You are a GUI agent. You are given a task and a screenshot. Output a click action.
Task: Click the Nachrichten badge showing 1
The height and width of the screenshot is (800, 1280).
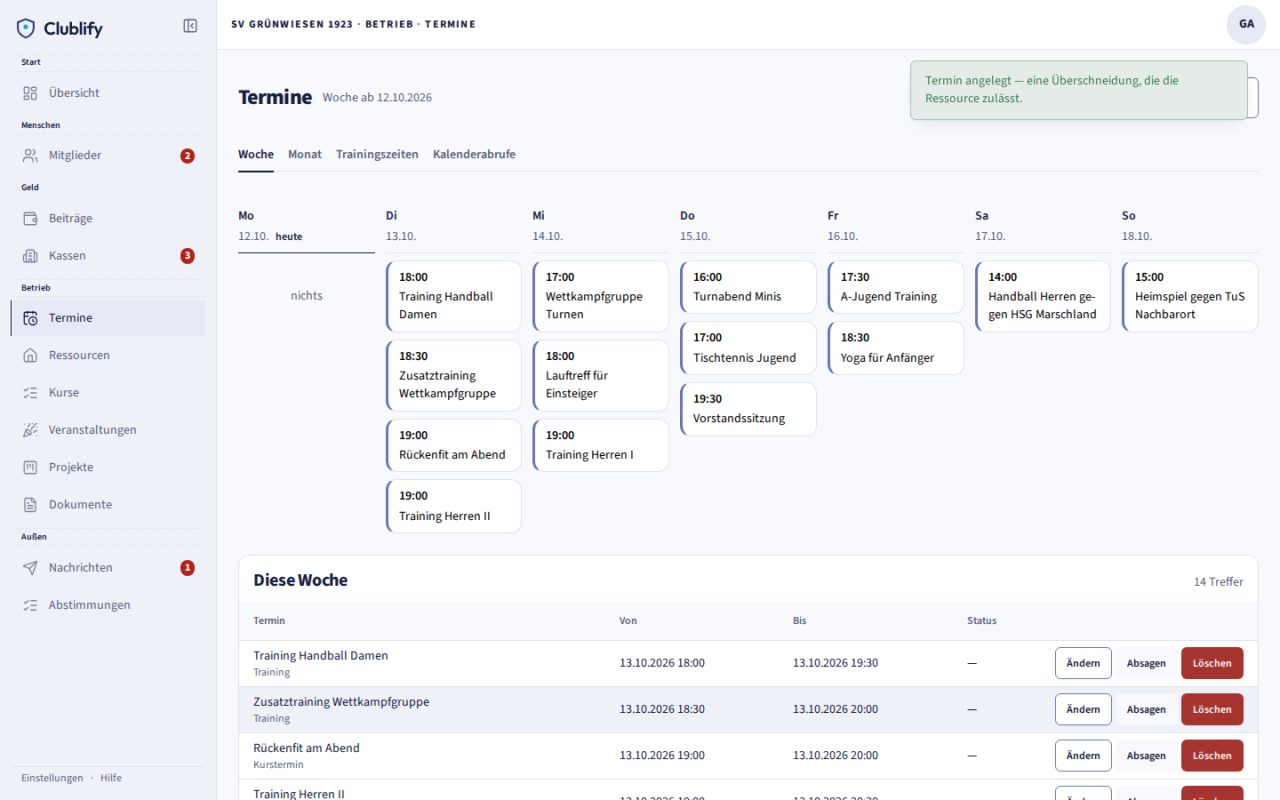[x=187, y=568]
